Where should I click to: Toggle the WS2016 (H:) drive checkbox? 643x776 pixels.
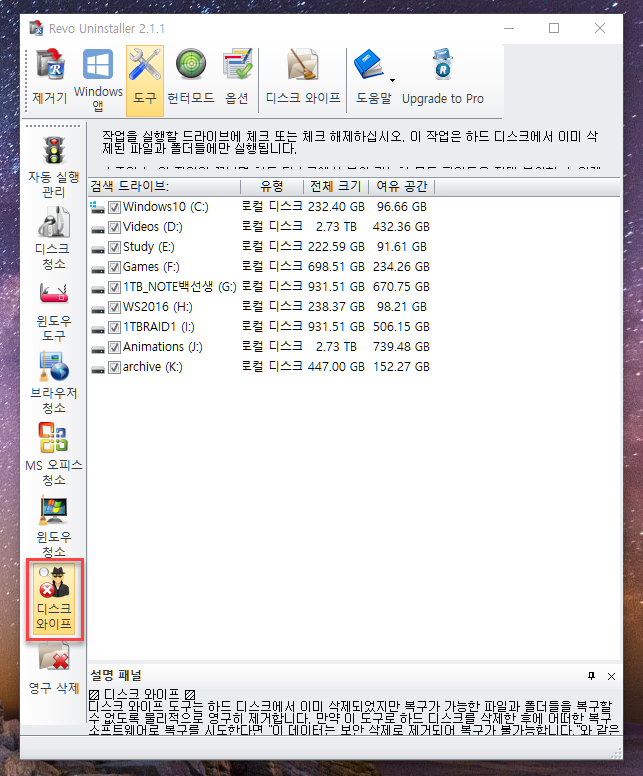tap(114, 307)
